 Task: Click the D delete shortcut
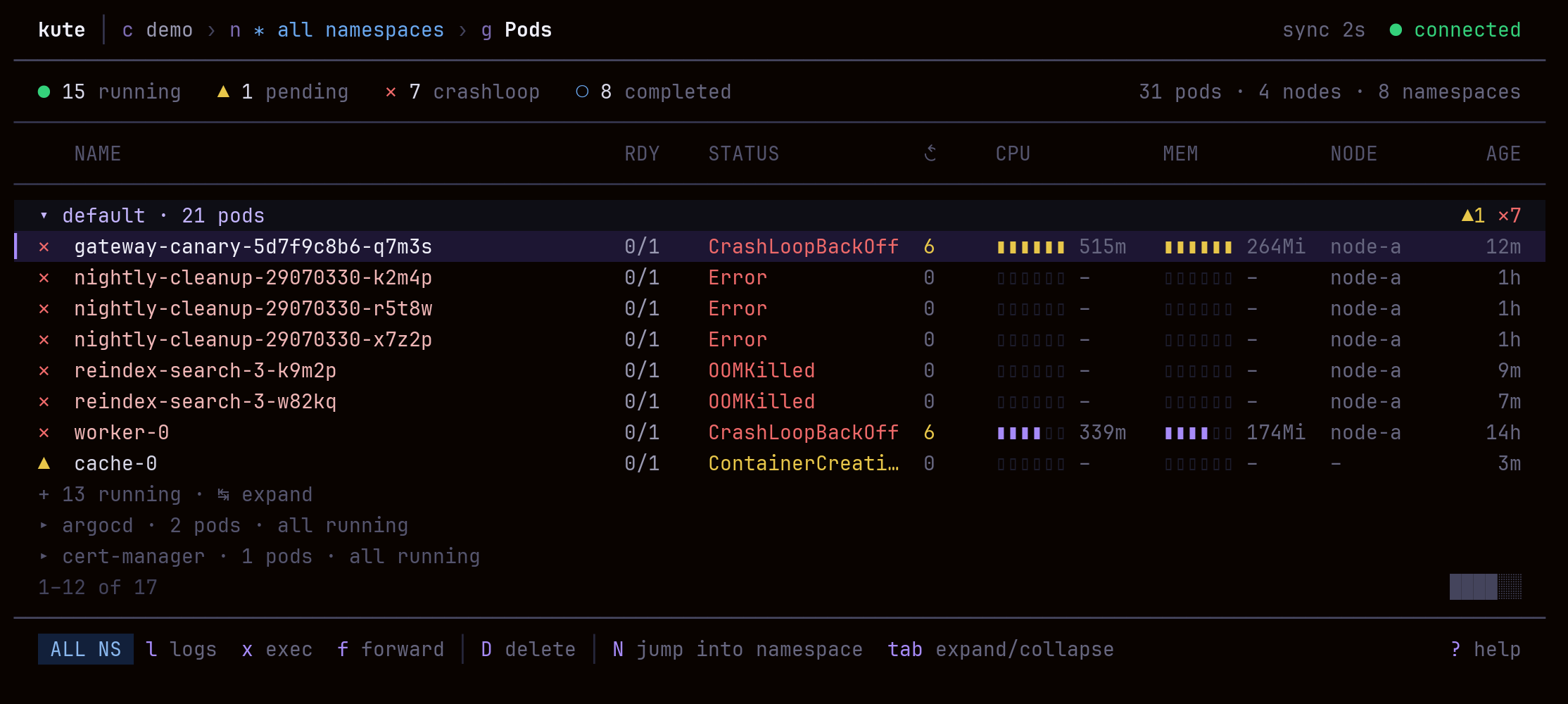click(x=529, y=649)
